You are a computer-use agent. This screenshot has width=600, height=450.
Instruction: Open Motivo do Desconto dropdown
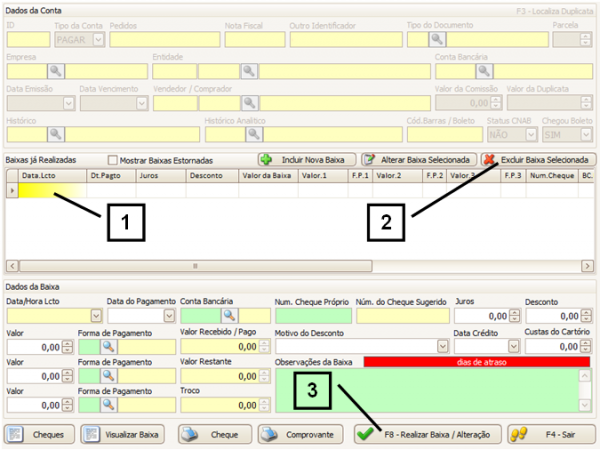click(442, 346)
